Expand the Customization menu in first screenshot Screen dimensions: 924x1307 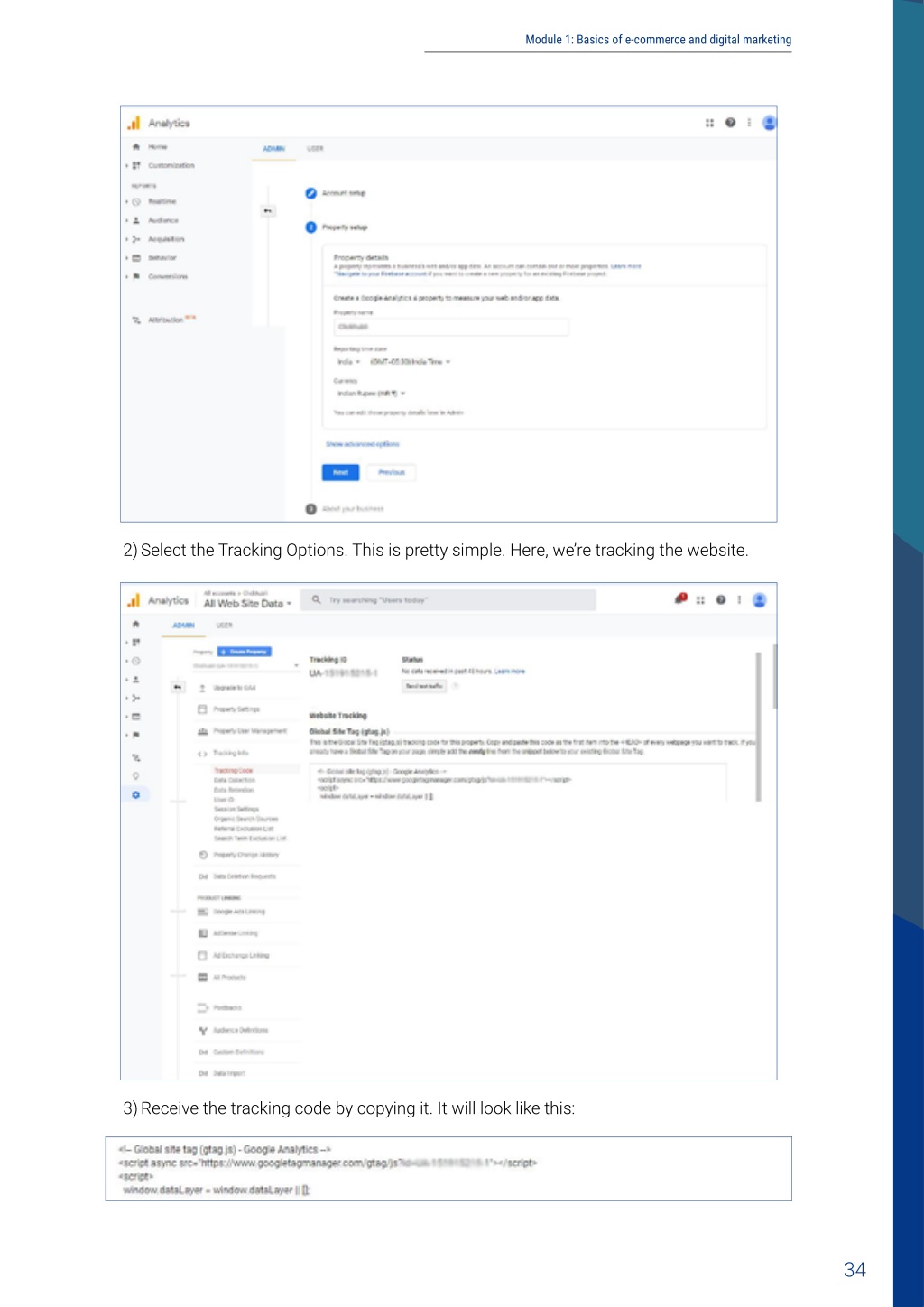click(126, 166)
